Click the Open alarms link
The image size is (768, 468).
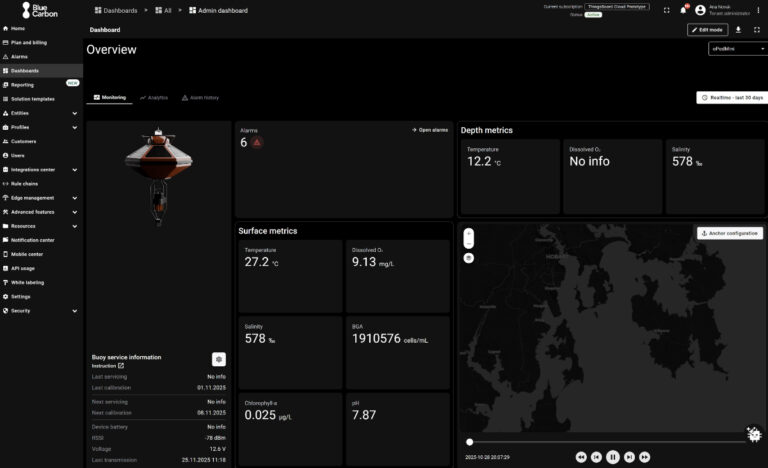pyautogui.click(x=430, y=130)
